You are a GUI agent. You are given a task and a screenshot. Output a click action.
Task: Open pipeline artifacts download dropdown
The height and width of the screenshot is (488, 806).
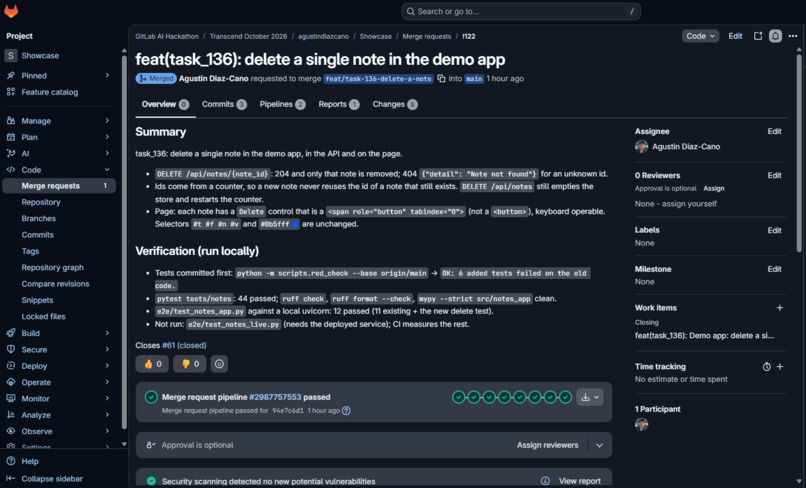pyautogui.click(x=590, y=397)
